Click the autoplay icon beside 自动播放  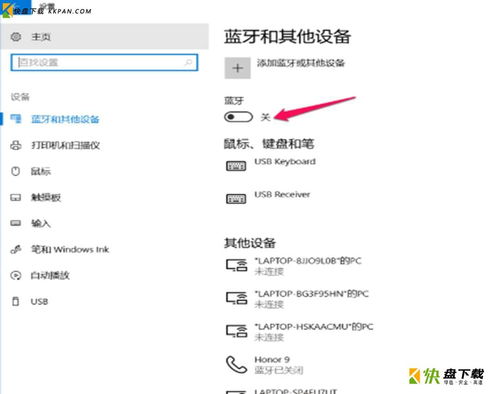[16, 275]
